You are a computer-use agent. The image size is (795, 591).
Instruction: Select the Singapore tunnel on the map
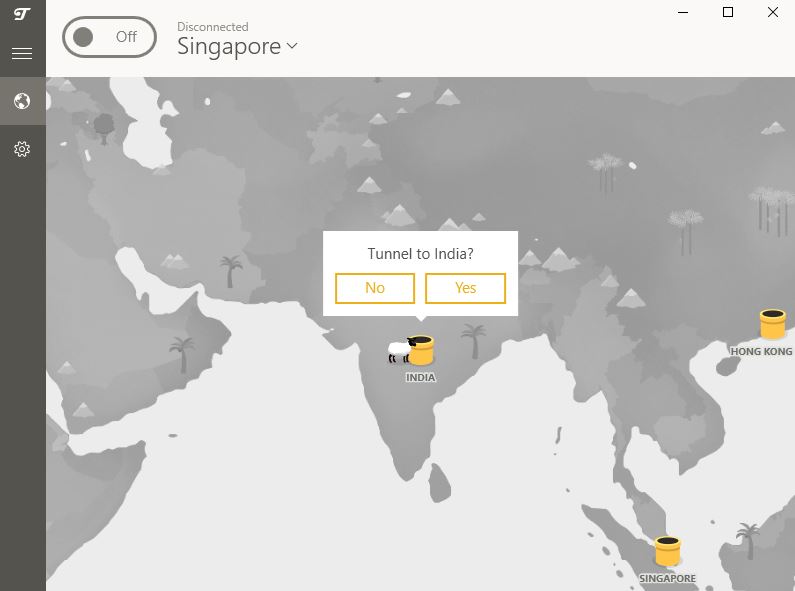tap(667, 551)
